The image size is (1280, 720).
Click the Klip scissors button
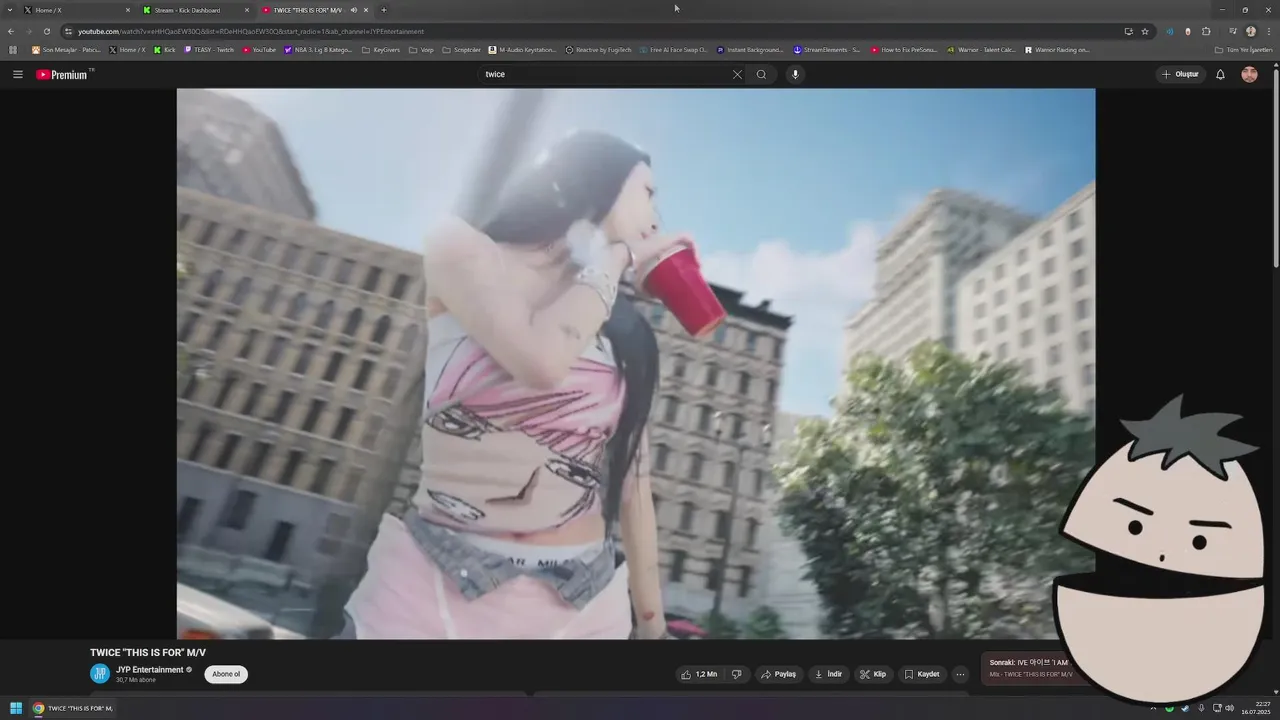(873, 674)
